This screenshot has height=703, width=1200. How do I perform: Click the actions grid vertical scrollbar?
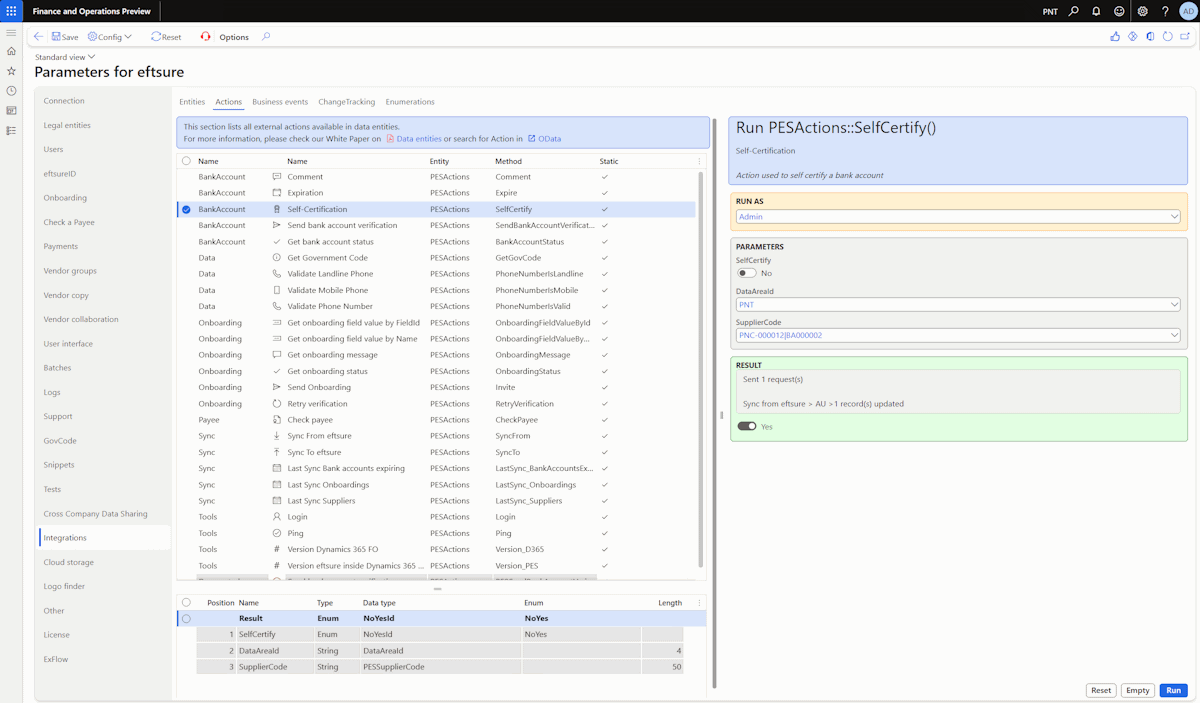[700, 370]
